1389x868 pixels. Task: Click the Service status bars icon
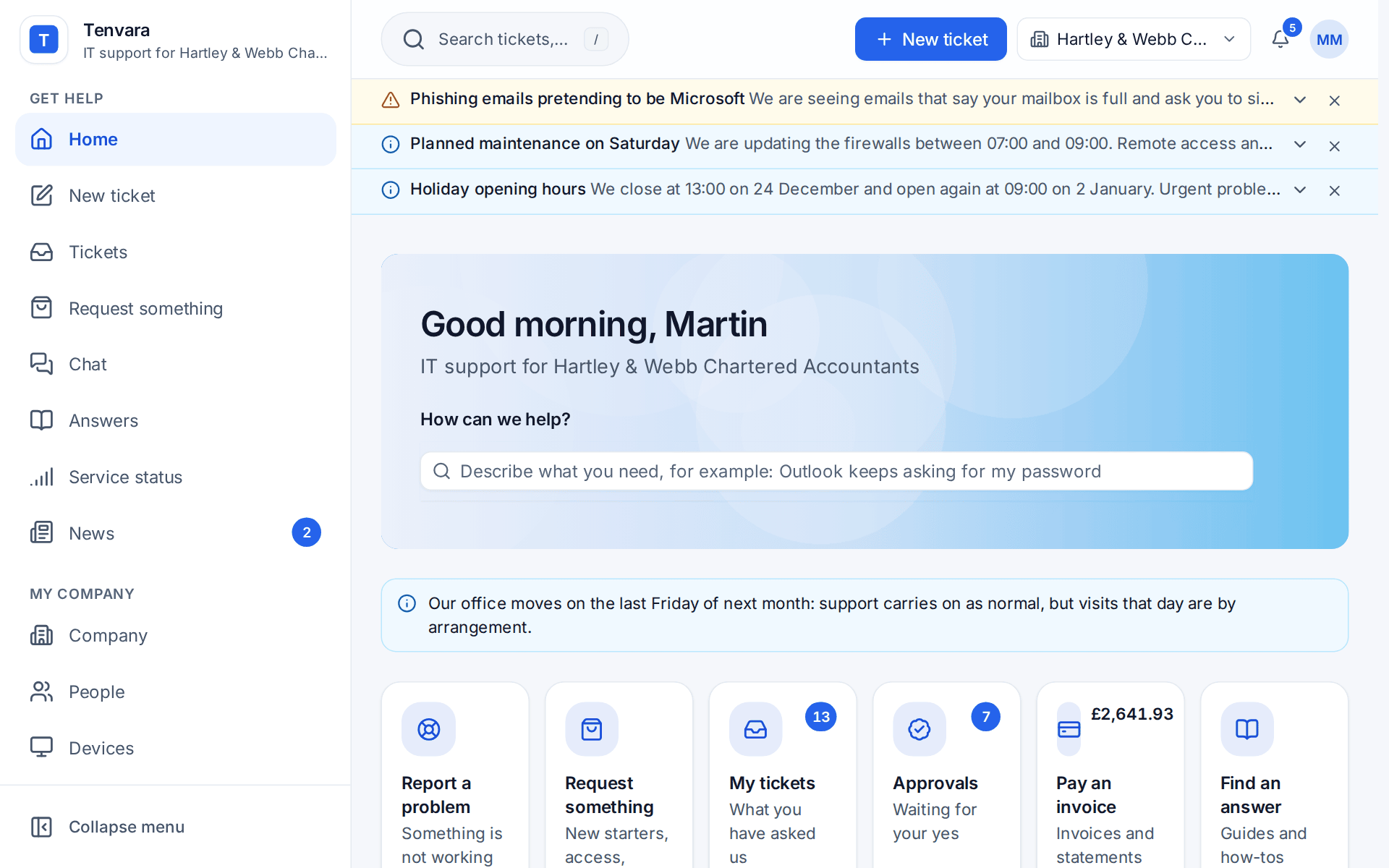(x=42, y=477)
